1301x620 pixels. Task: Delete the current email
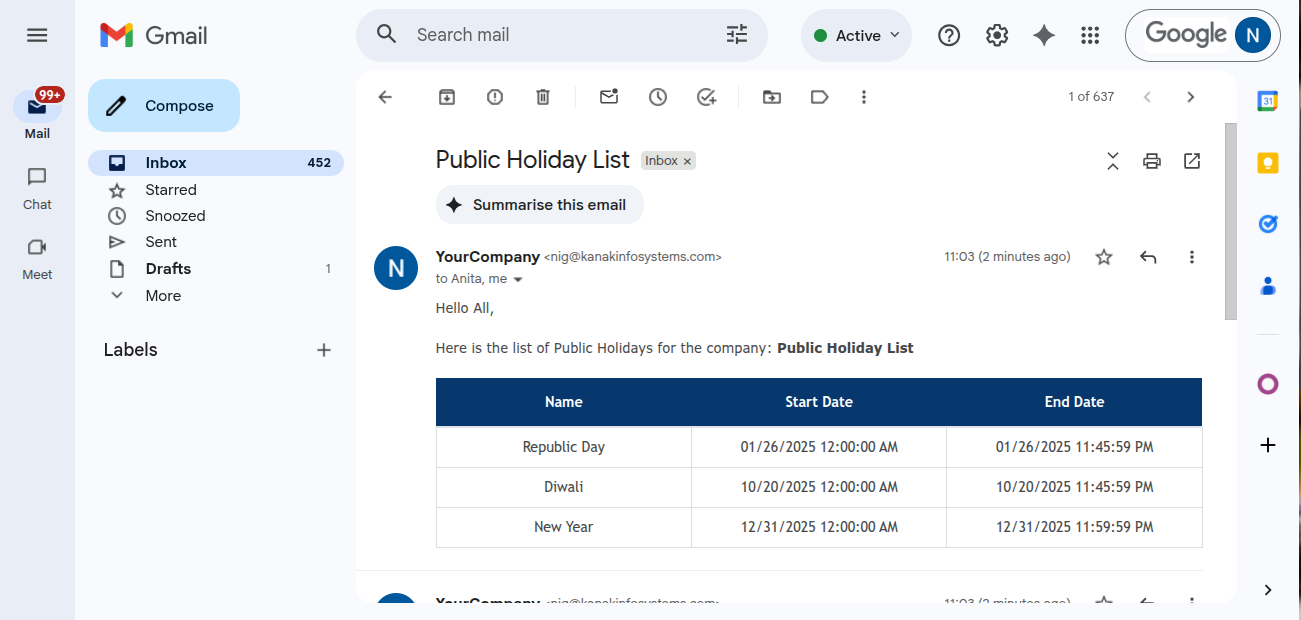(x=543, y=97)
